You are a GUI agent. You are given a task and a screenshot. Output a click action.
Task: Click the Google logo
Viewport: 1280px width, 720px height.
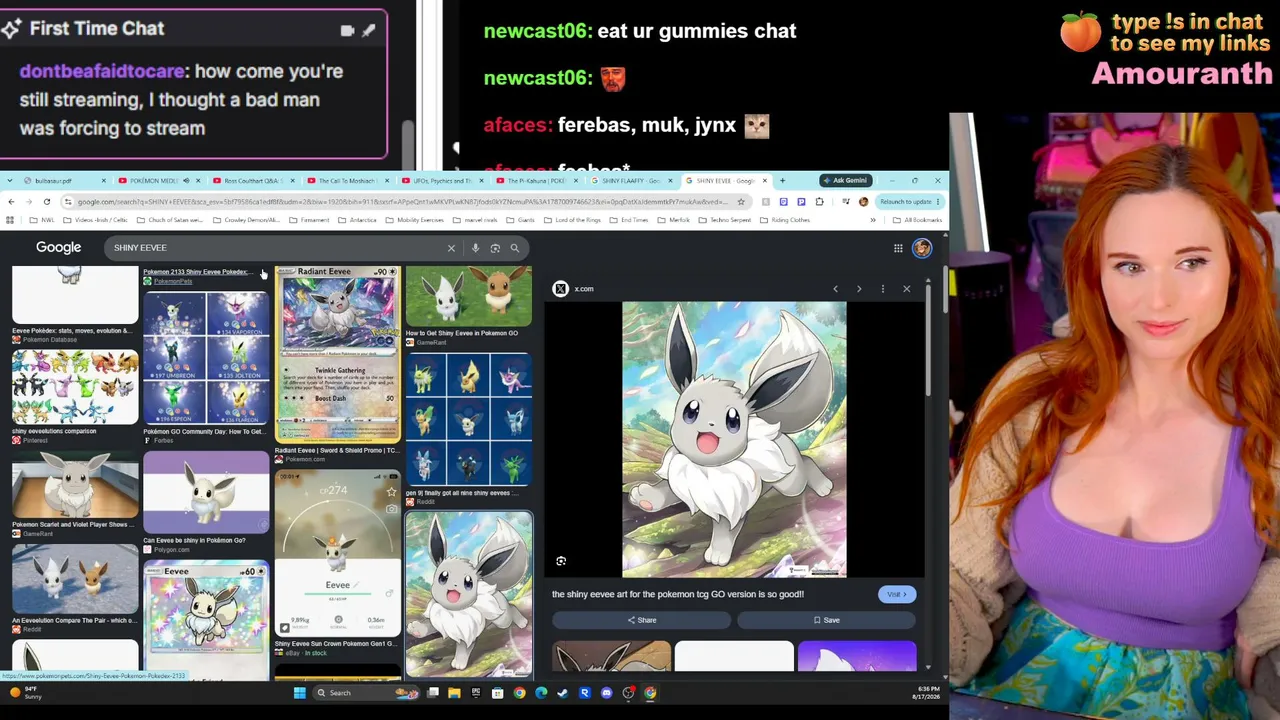click(58, 247)
